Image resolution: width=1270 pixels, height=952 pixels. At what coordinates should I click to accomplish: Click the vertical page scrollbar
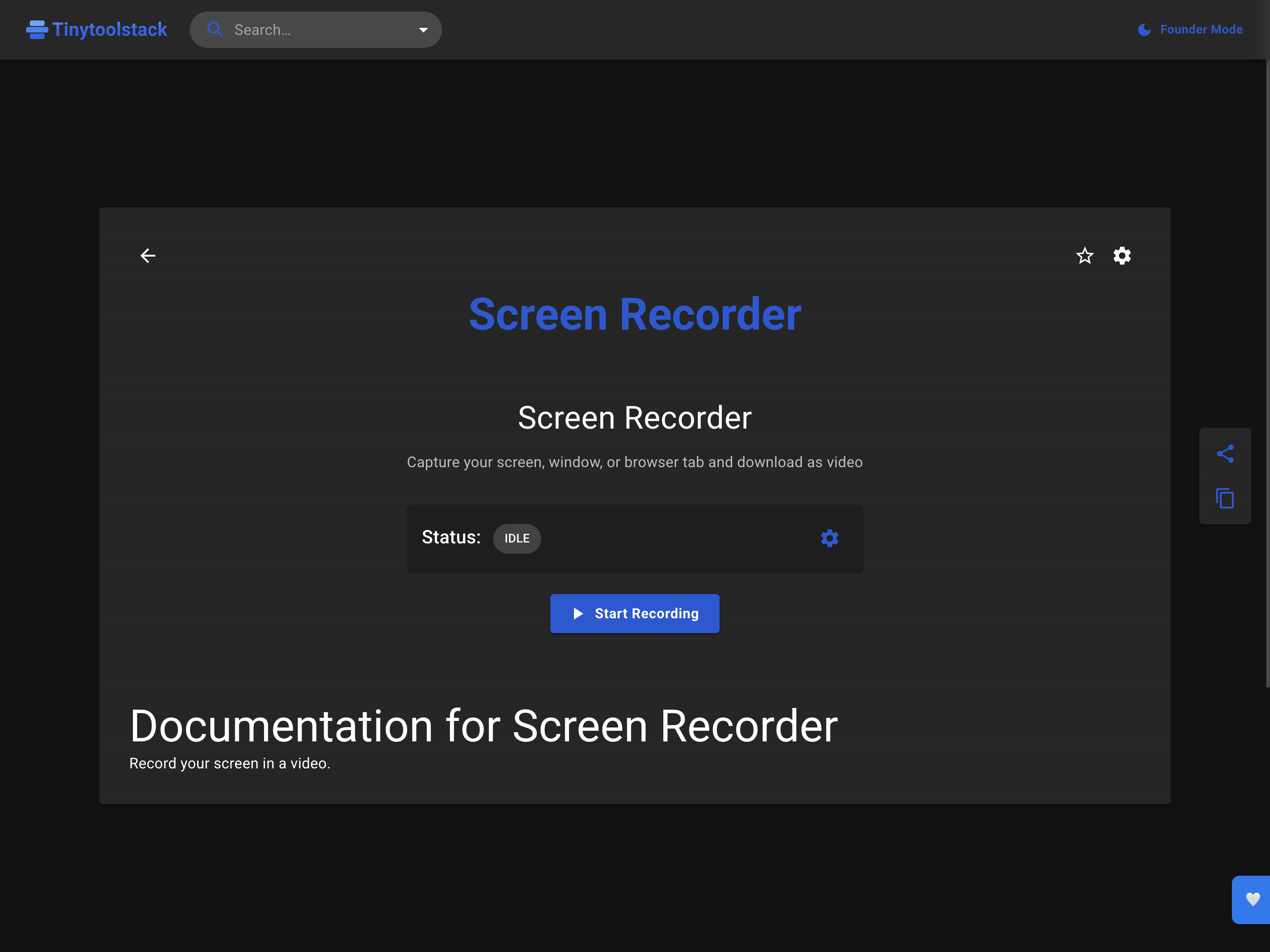coord(1267,373)
